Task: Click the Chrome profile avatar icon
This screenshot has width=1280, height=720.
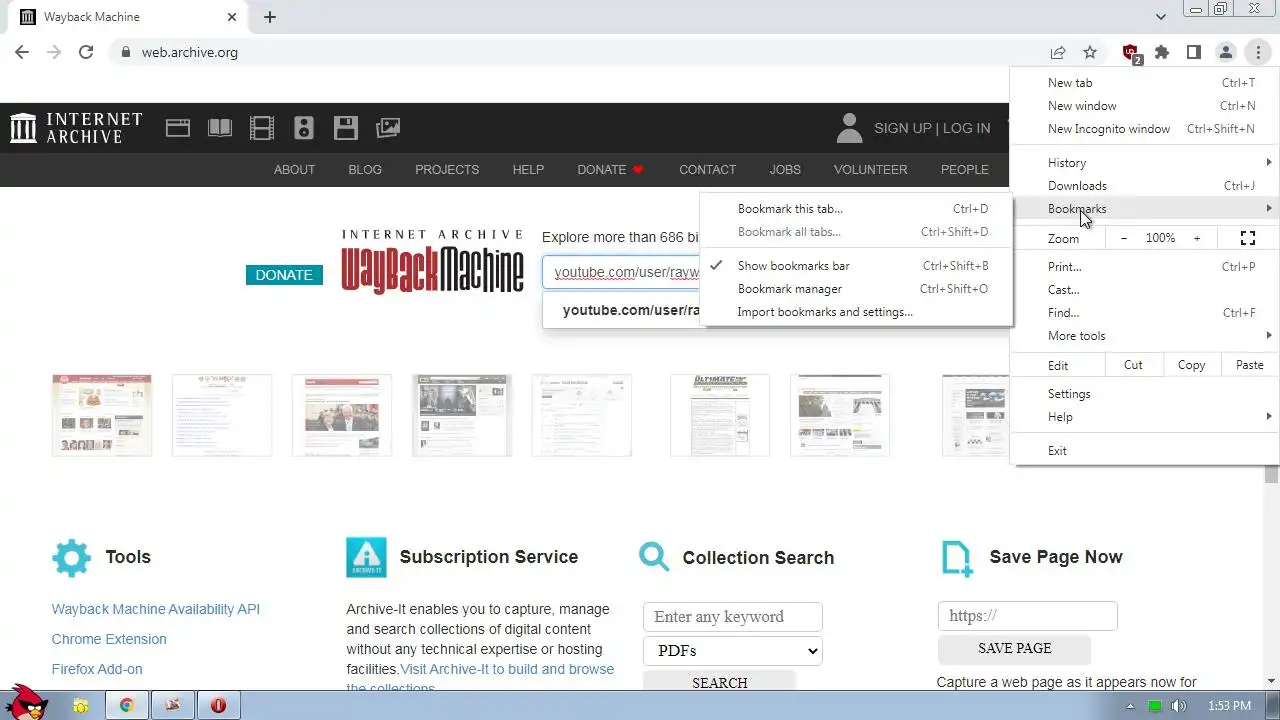Action: [1225, 52]
